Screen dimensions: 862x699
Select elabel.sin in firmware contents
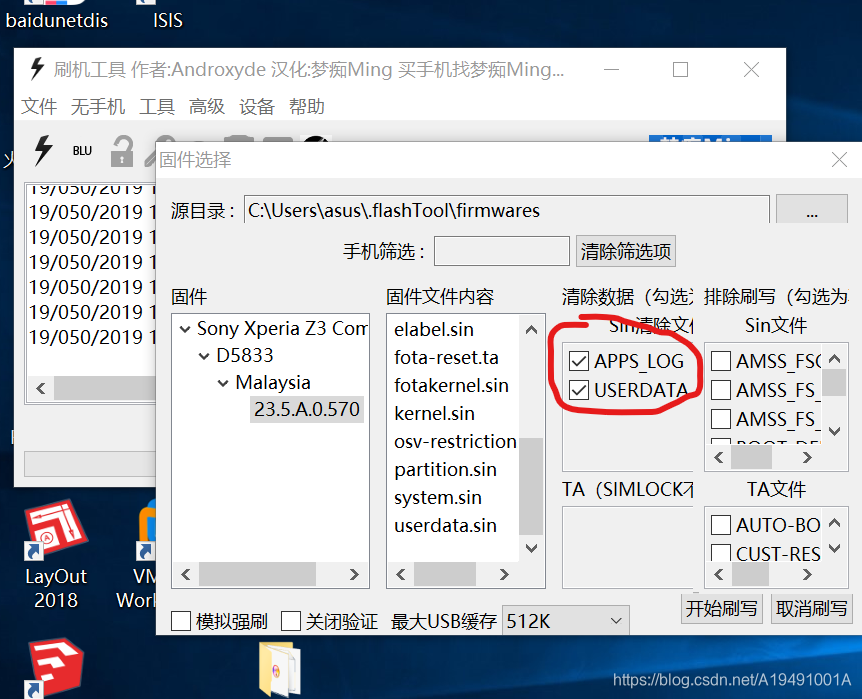click(x=434, y=329)
